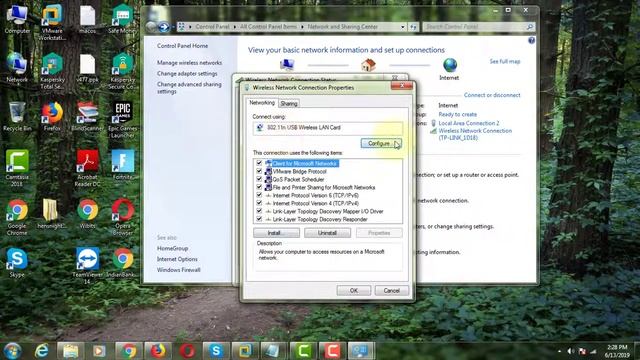Click the Uninstall button
Screen dimensions: 640x360
click(x=327, y=233)
